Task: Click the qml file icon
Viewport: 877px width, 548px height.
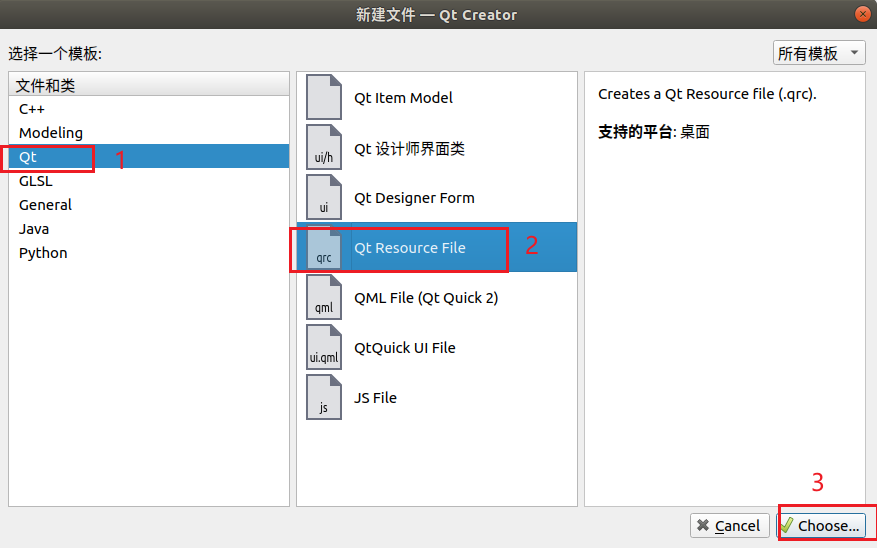Action: click(324, 297)
